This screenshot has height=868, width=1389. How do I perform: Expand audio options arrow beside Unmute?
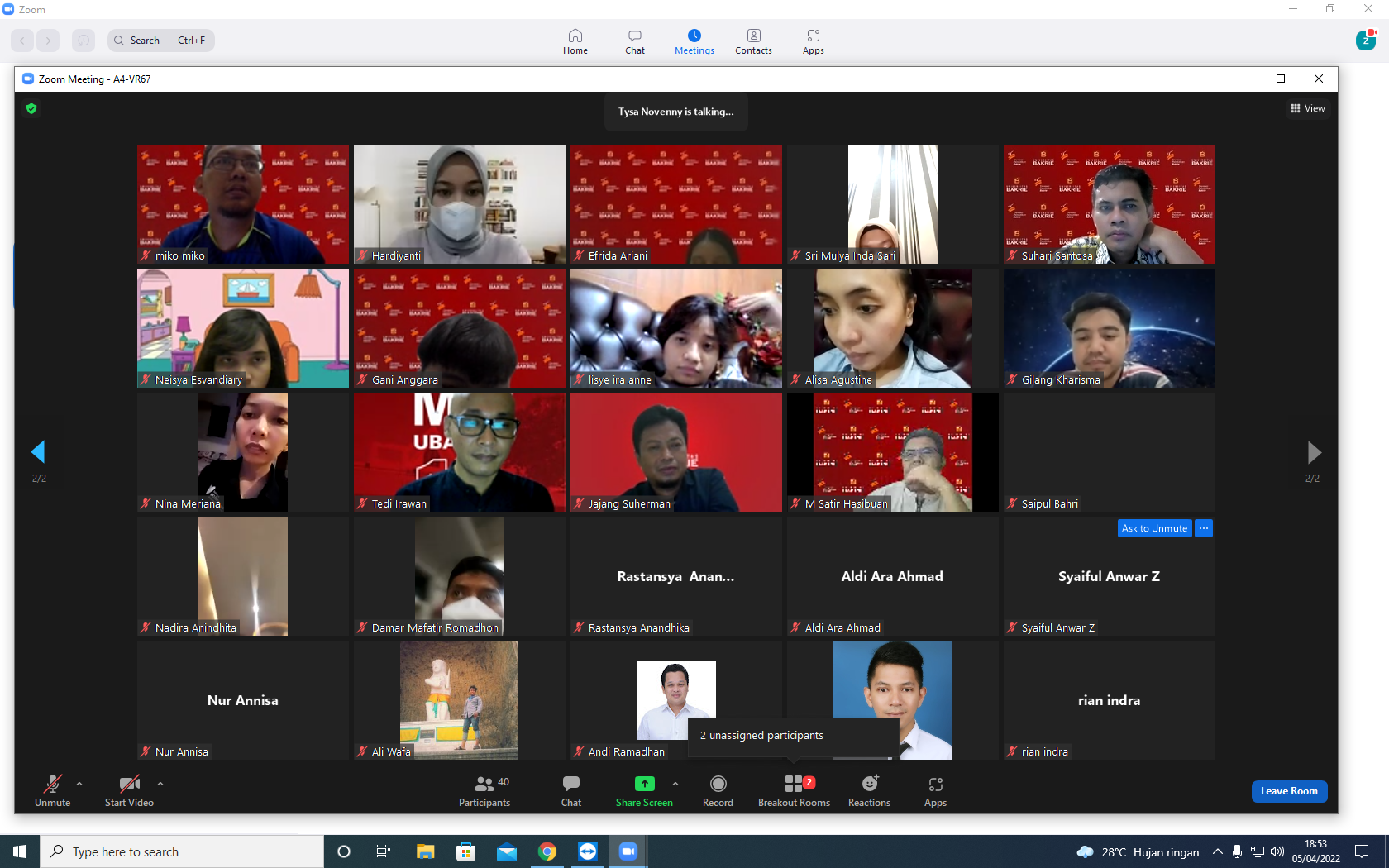click(x=79, y=784)
